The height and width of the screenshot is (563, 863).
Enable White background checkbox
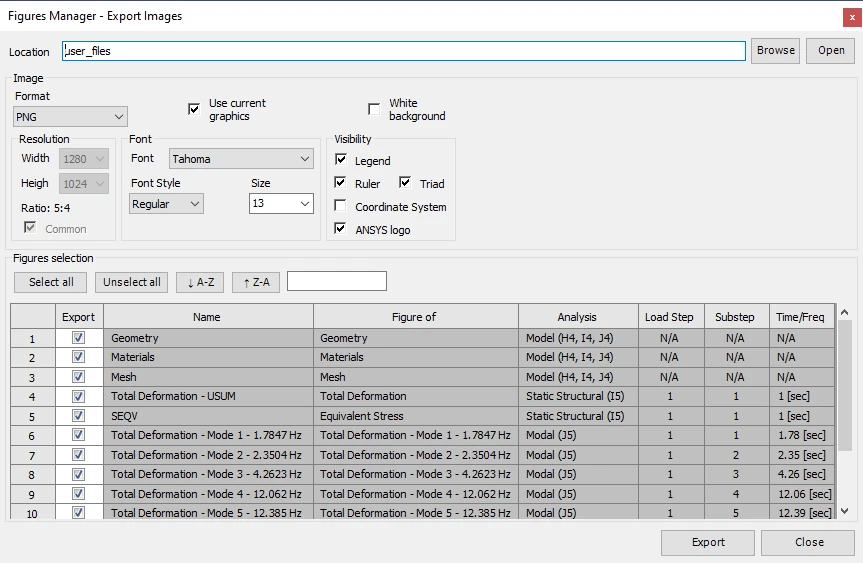click(x=374, y=109)
